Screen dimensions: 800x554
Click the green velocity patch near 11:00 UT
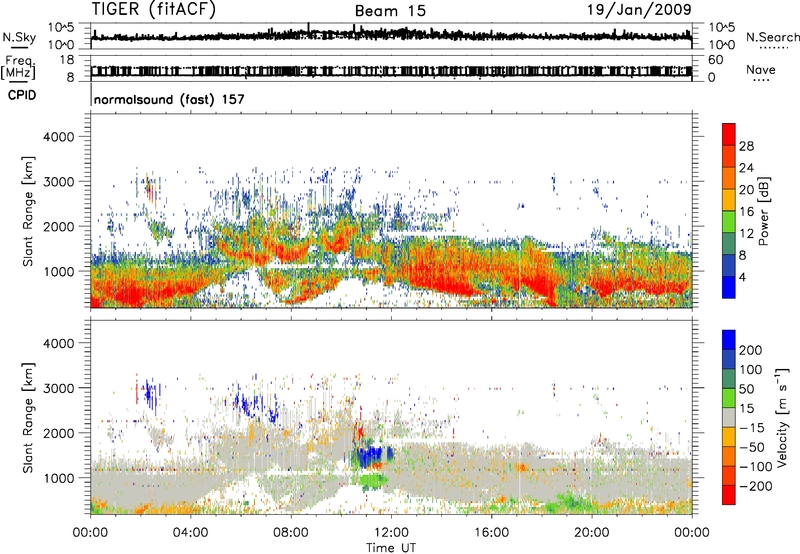tap(372, 480)
